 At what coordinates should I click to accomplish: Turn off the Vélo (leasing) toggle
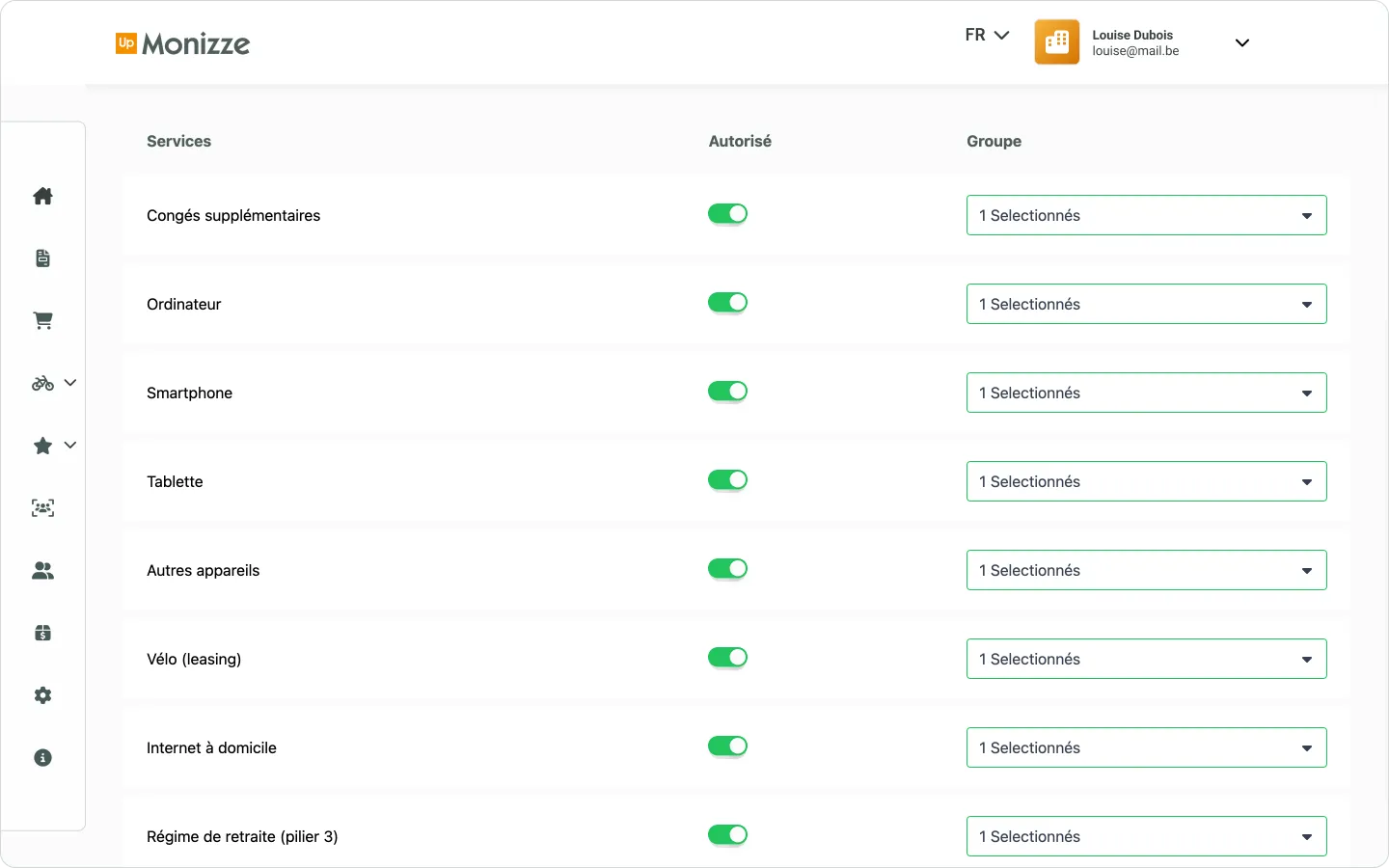tap(728, 657)
